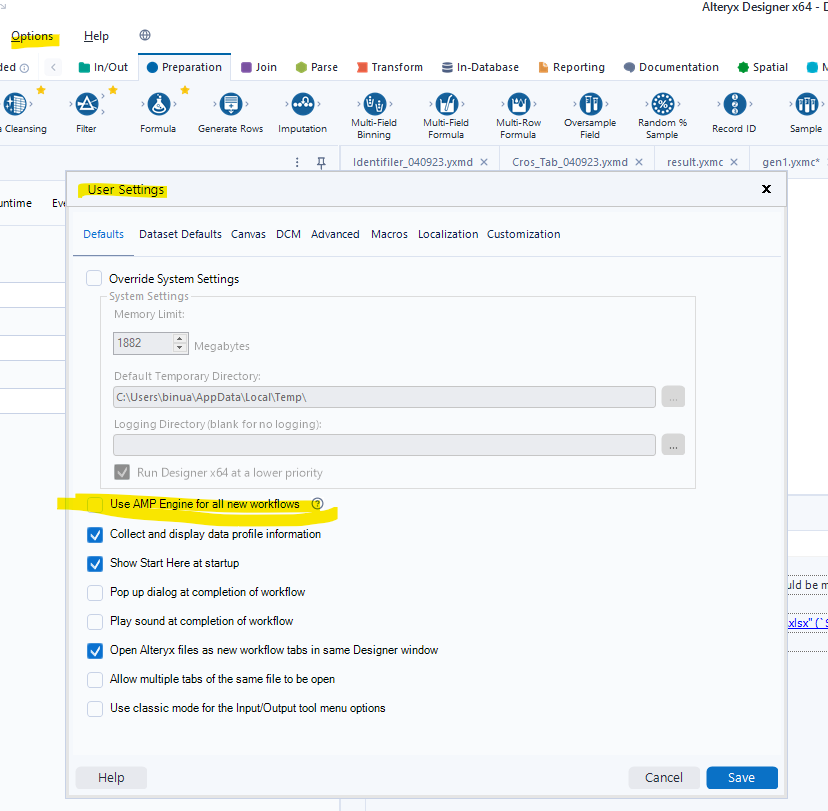This screenshot has width=828, height=811.
Task: Select the Record ID tool
Action: (x=733, y=103)
